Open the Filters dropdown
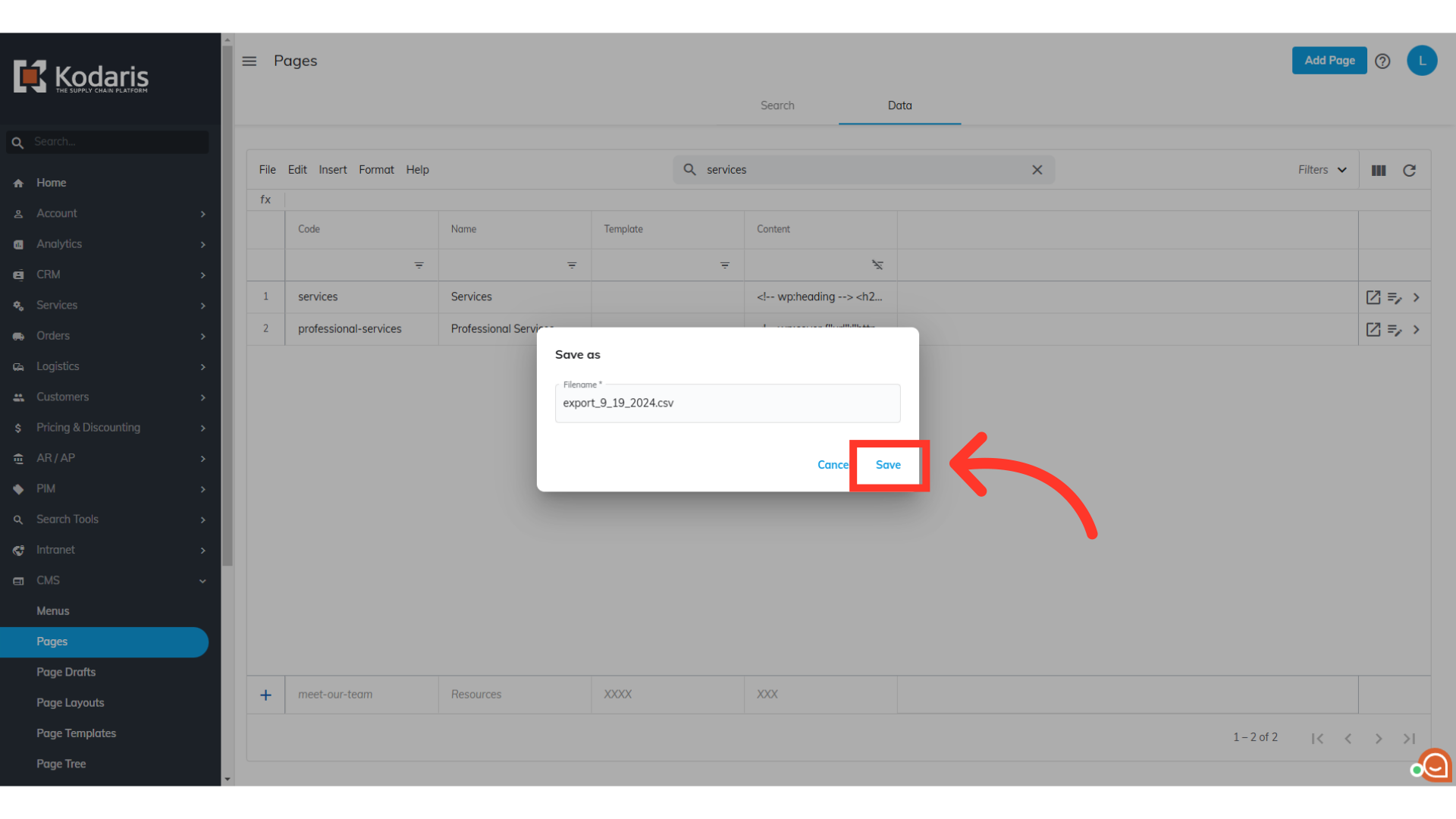 point(1322,170)
